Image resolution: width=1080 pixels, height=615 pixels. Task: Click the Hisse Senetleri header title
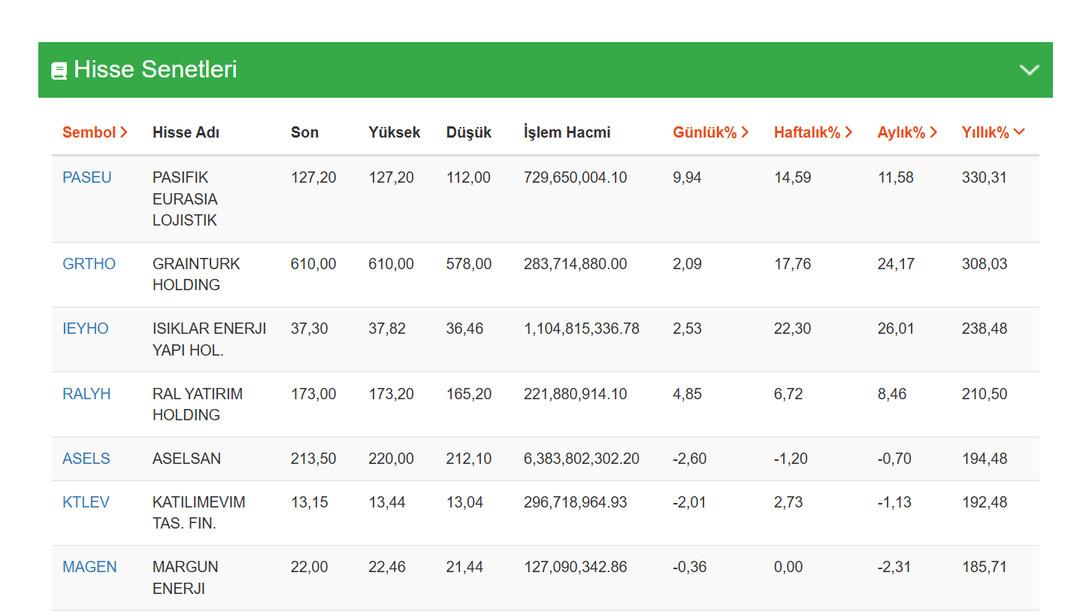click(x=155, y=70)
